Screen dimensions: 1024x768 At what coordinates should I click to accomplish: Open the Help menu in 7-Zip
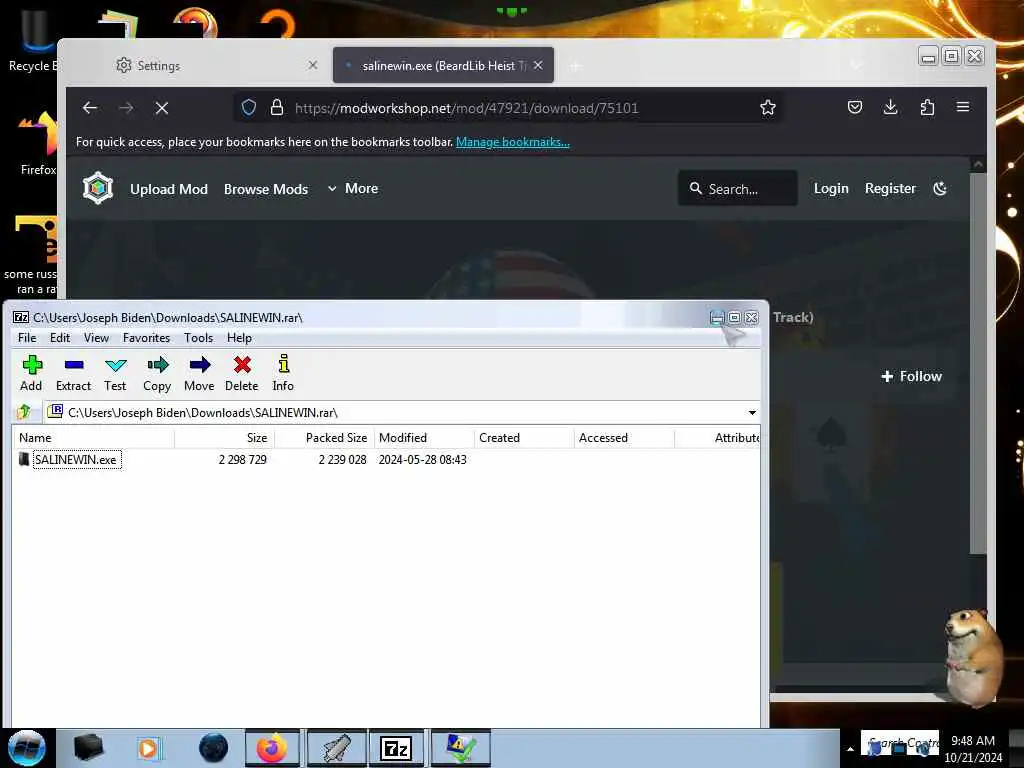click(239, 338)
